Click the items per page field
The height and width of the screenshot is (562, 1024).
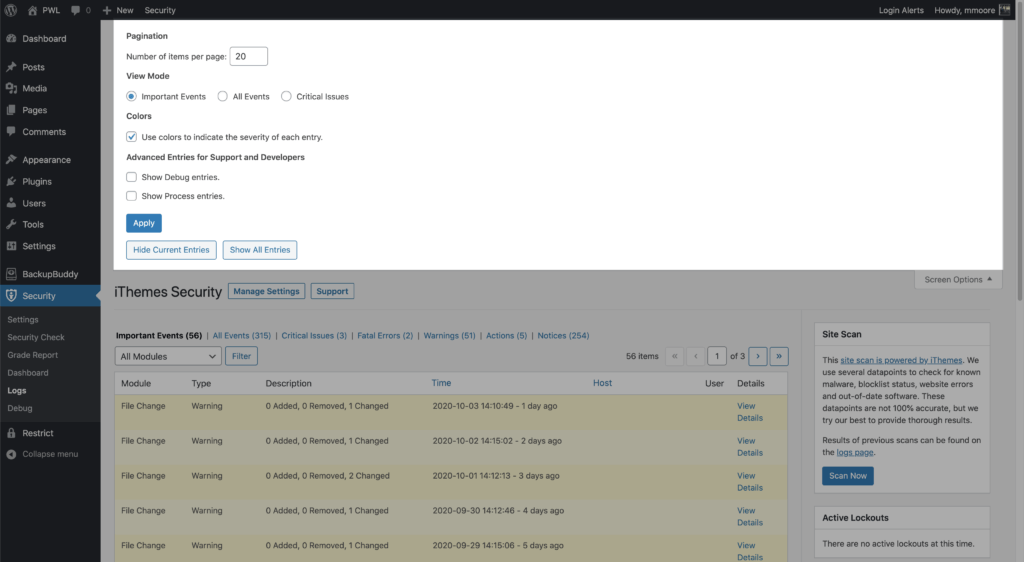[x=248, y=56]
